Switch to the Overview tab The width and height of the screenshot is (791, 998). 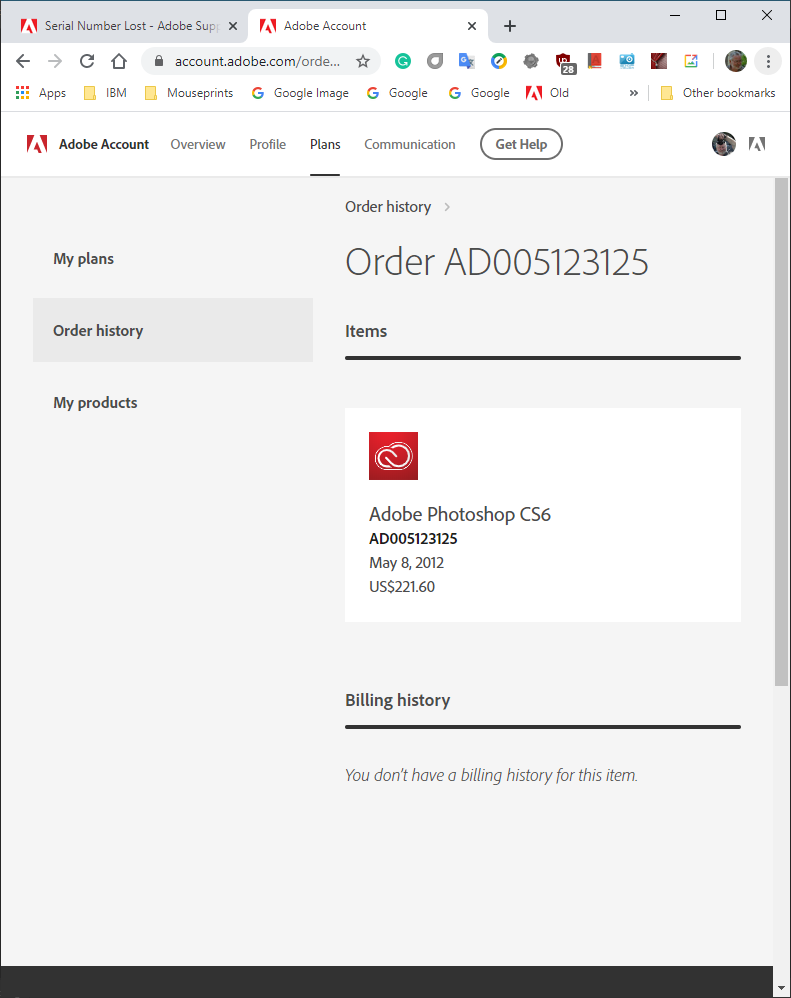coord(198,144)
